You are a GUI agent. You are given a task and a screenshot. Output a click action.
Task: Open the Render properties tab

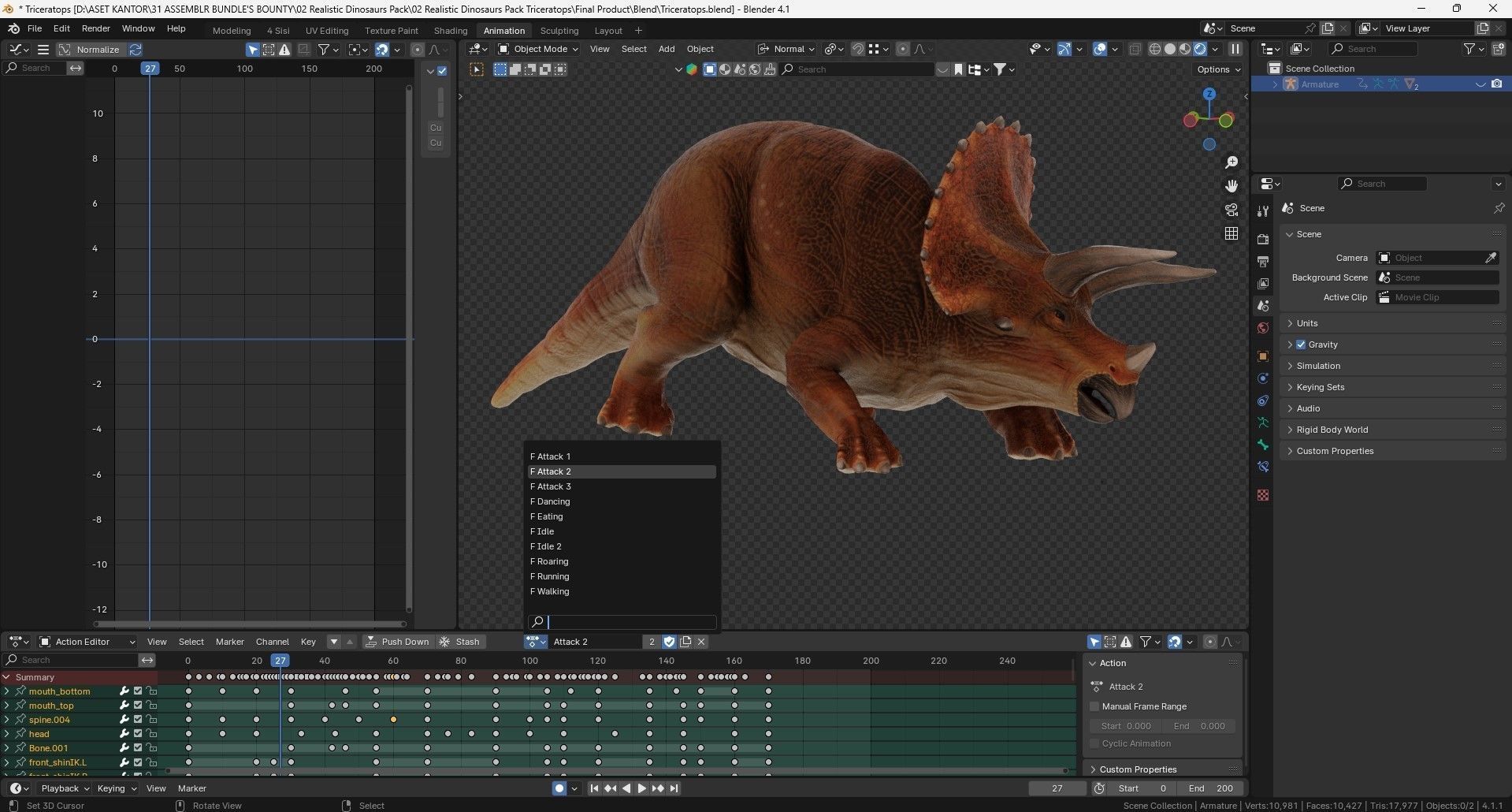click(x=1263, y=240)
